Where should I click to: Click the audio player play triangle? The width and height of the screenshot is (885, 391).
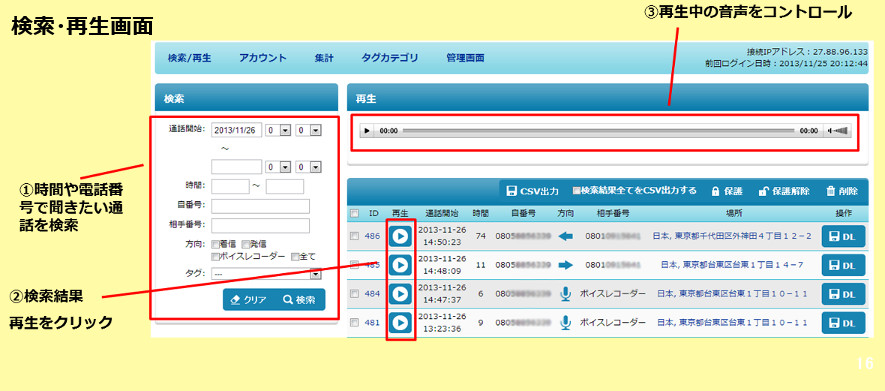coord(367,131)
